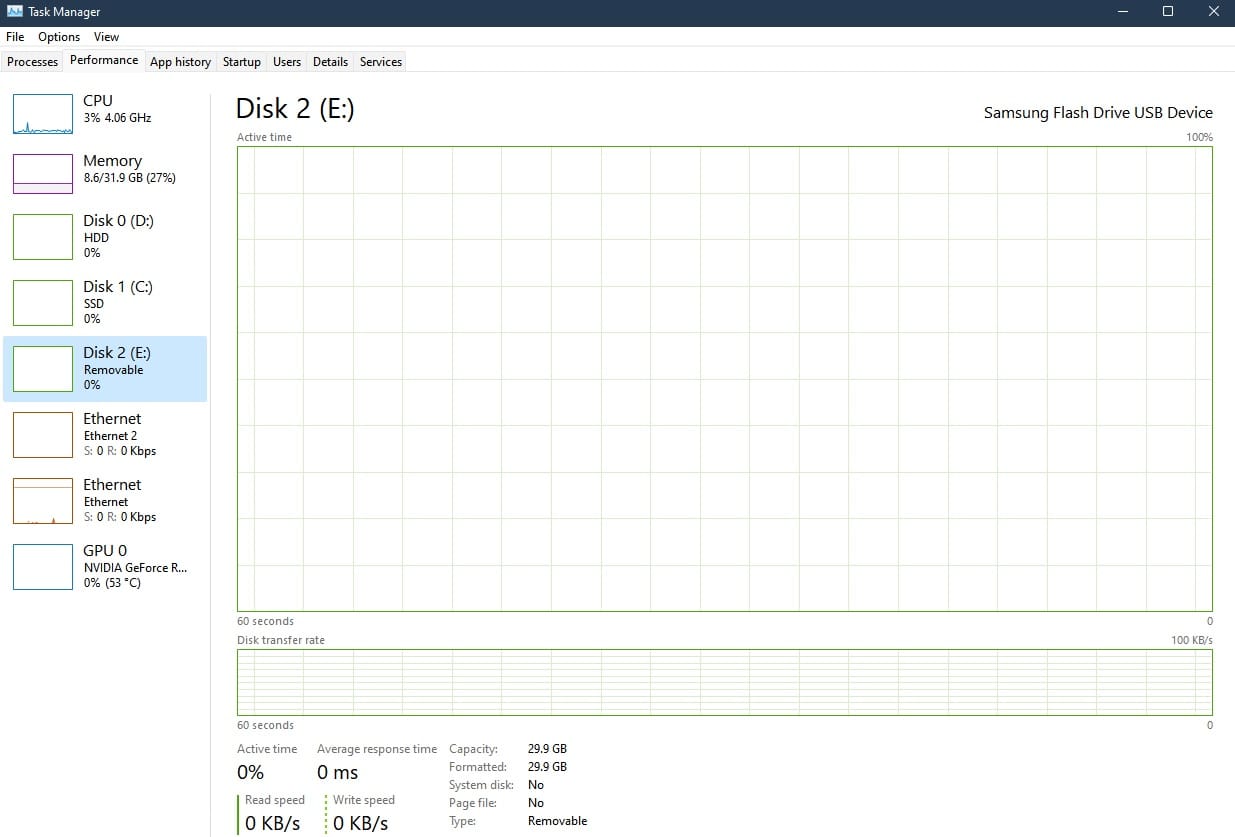The width and height of the screenshot is (1235, 837).
Task: Maximize the Task Manager window
Action: pos(1167,12)
